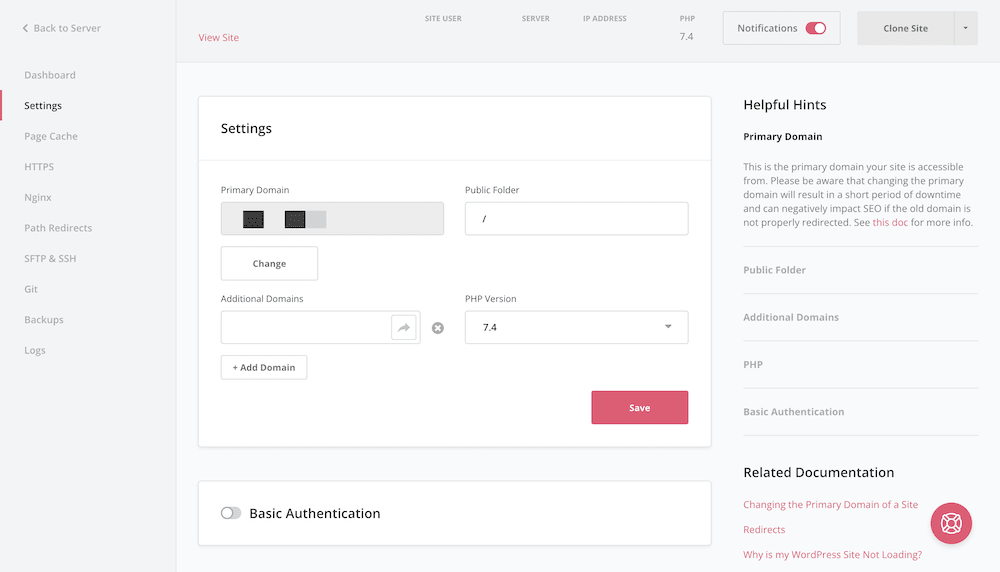The height and width of the screenshot is (572, 1000).
Task: Open SFTP & SSH in the sidebar
Action: coord(50,258)
